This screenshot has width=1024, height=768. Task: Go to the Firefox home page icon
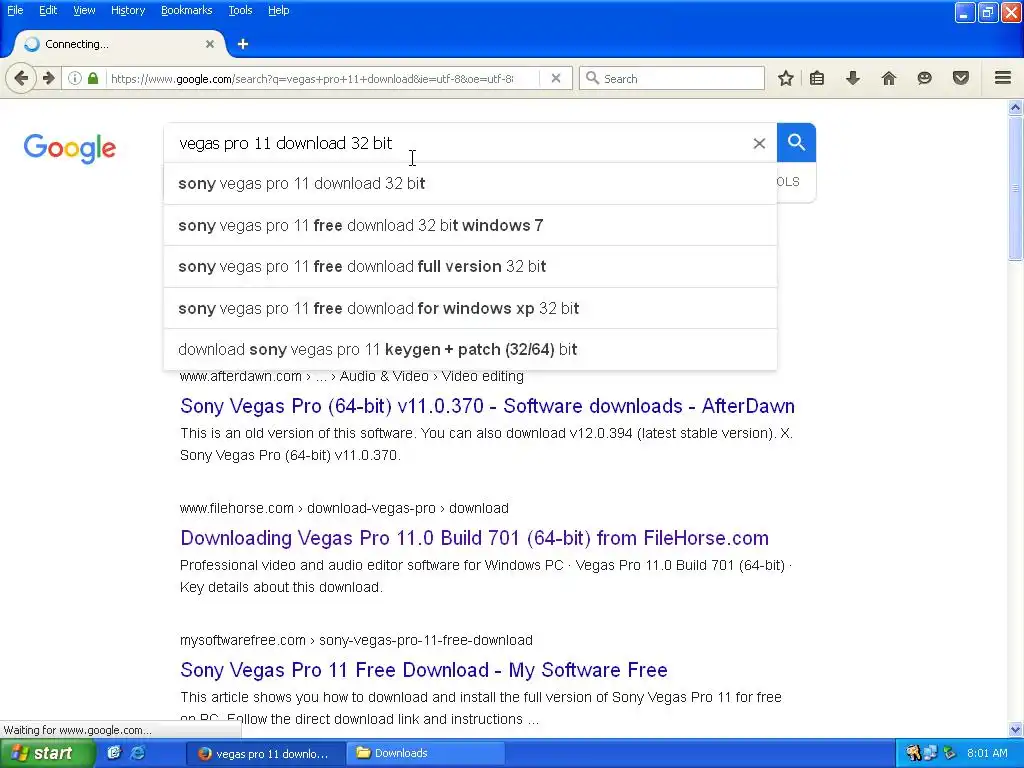tap(888, 78)
